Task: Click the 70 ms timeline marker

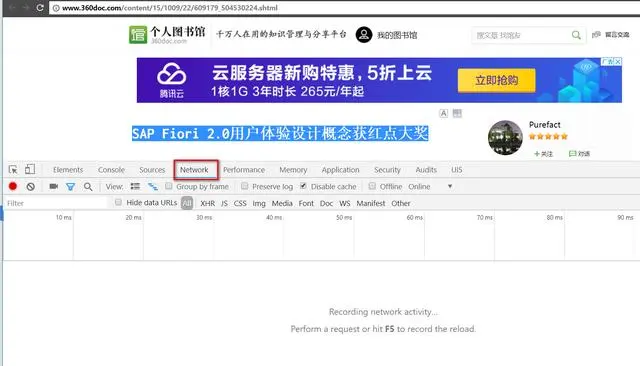Action: point(484,217)
